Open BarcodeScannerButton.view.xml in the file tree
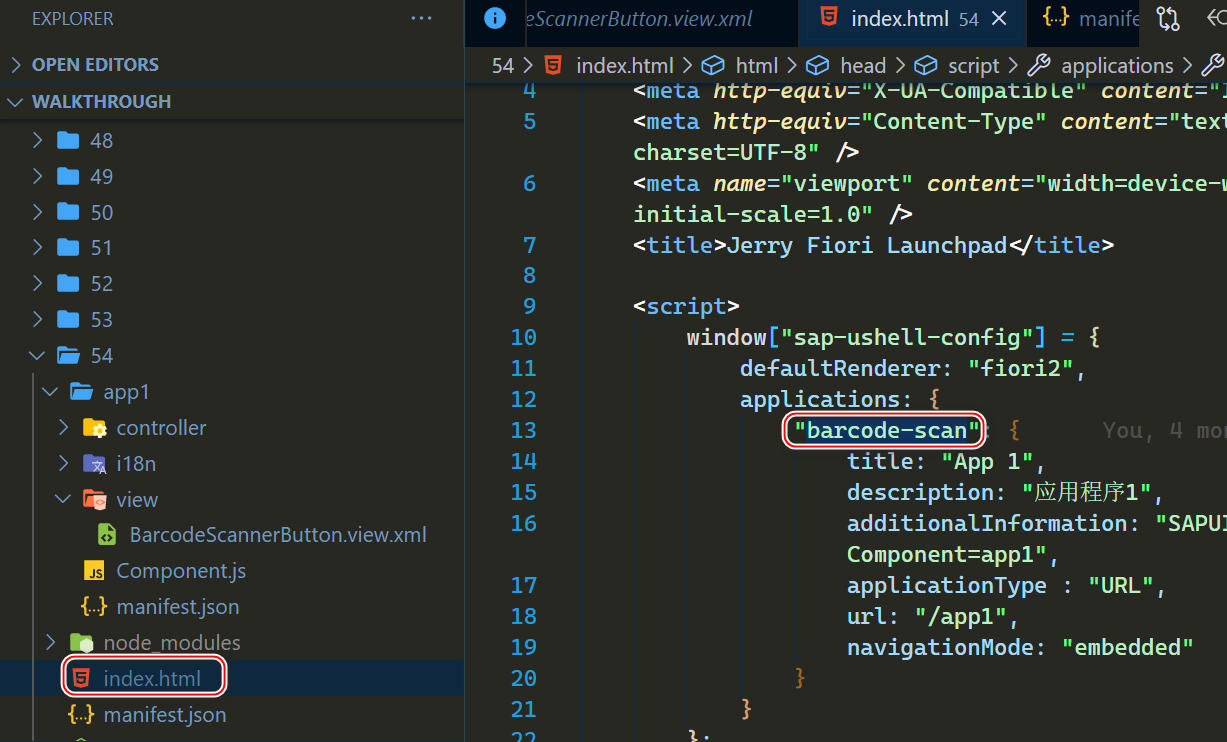This screenshot has height=742, width=1227. point(278,535)
